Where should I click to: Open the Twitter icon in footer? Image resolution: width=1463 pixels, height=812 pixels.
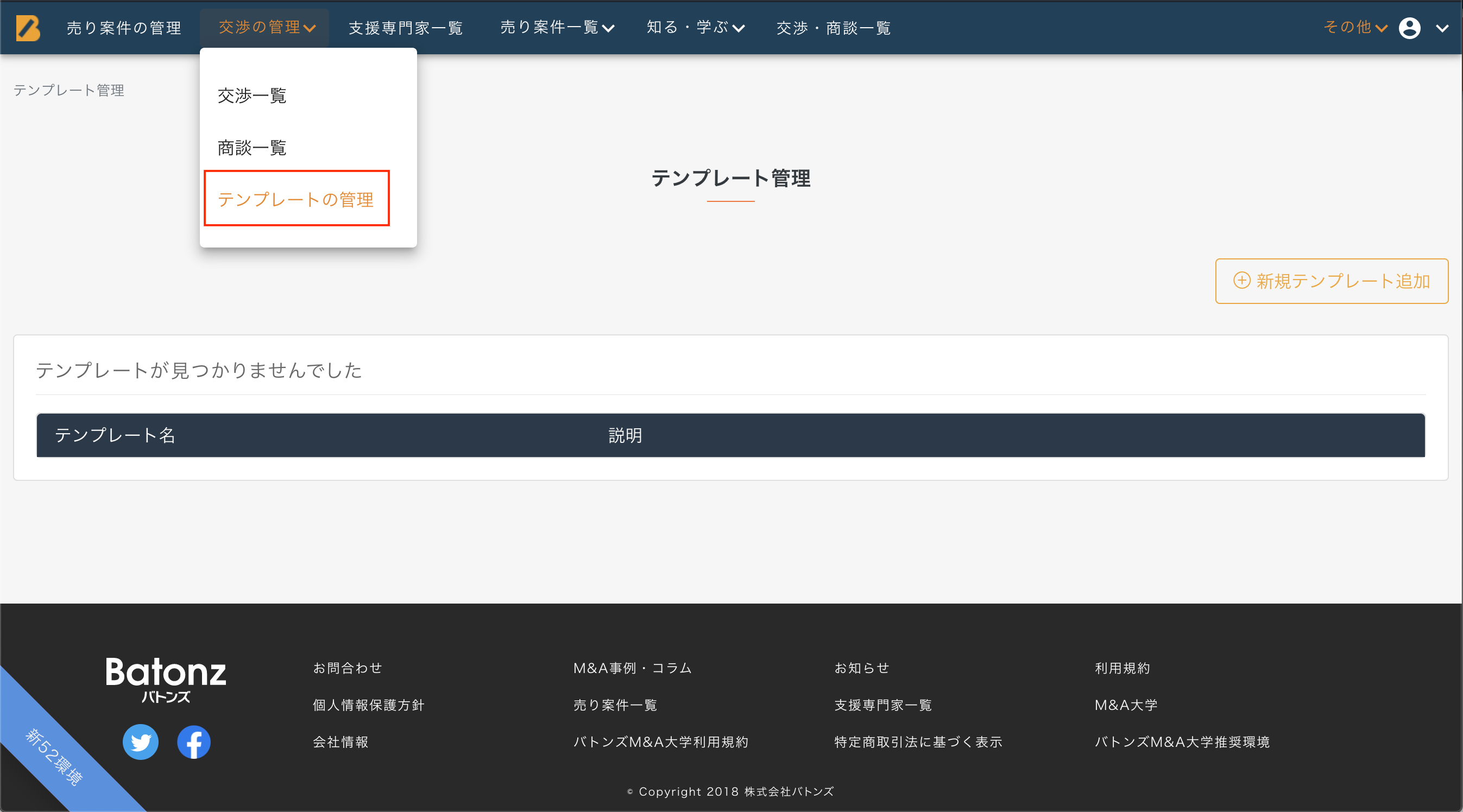[x=140, y=742]
